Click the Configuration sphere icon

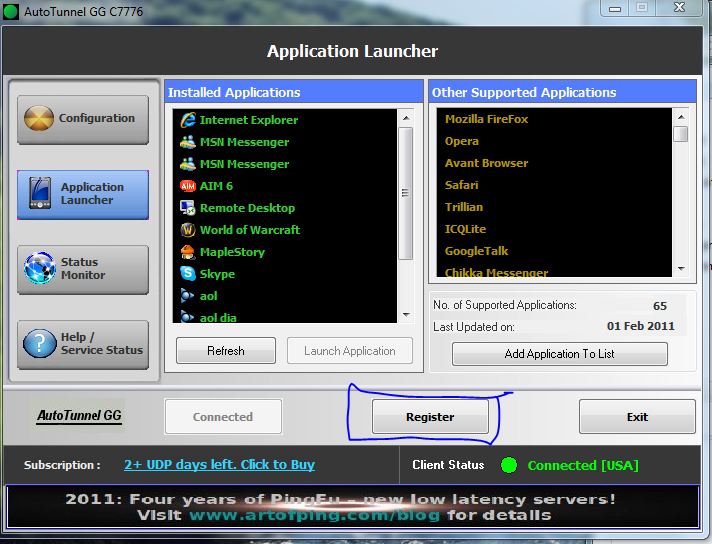point(39,118)
